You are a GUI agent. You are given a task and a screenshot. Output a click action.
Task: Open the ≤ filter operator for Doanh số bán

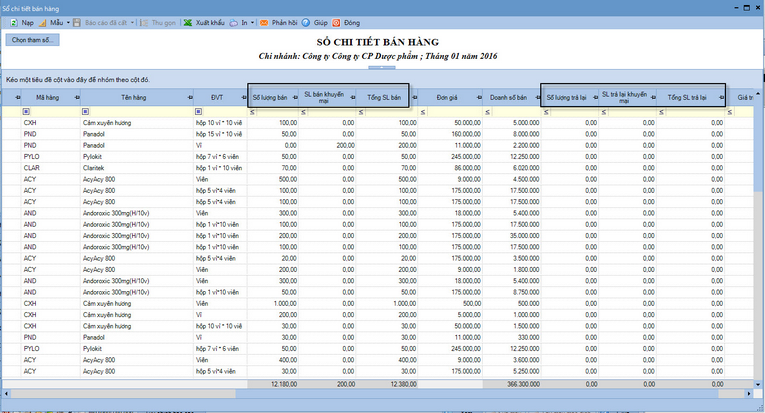click(x=487, y=112)
